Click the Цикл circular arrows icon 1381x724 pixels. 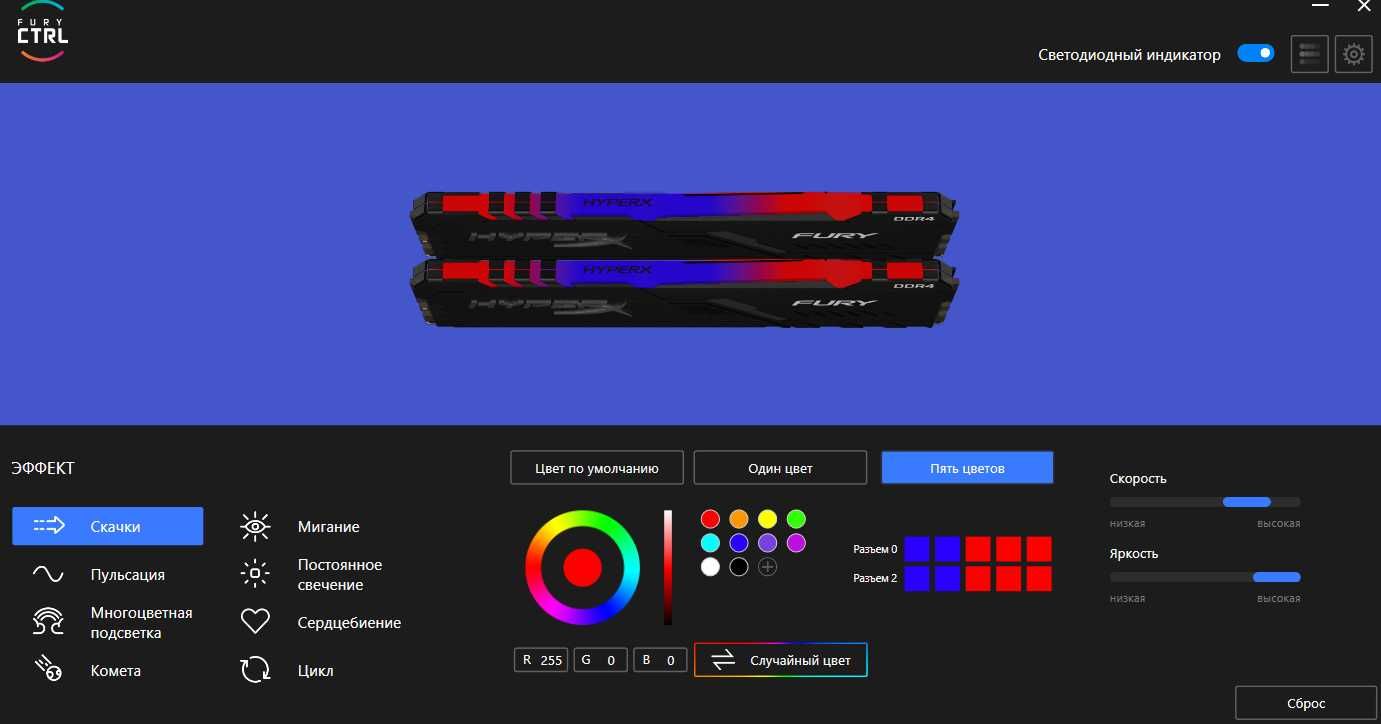coord(256,670)
